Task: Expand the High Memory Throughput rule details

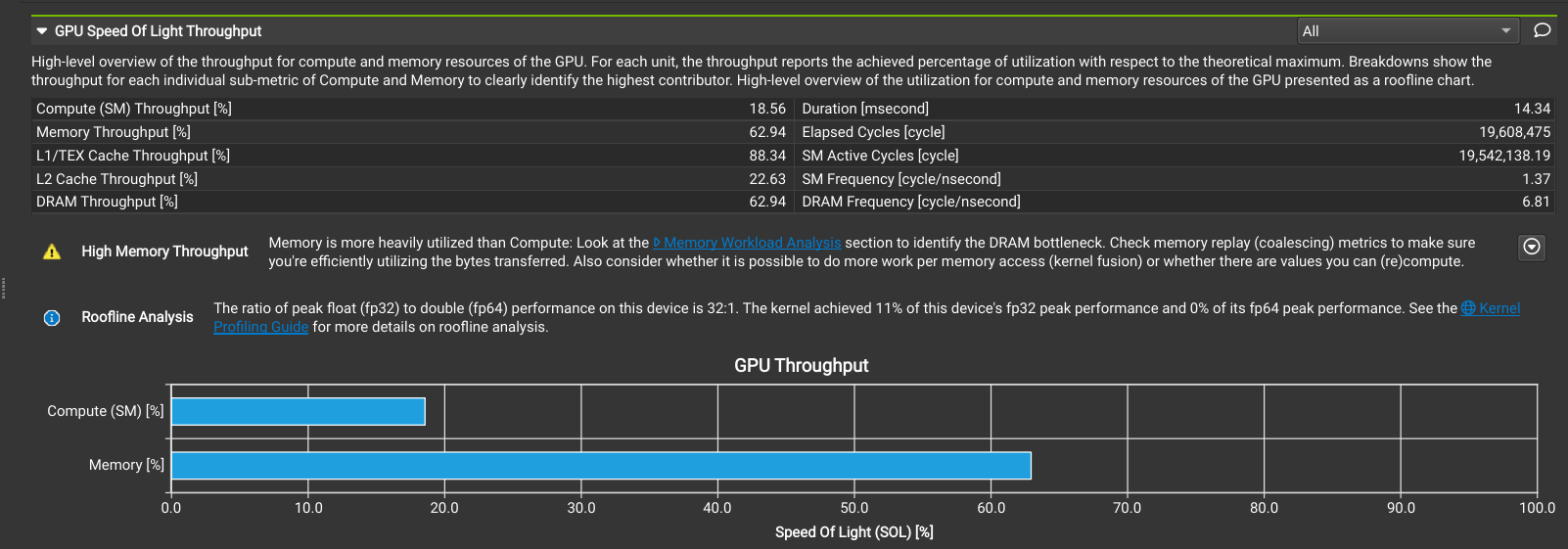Action: click(1532, 248)
